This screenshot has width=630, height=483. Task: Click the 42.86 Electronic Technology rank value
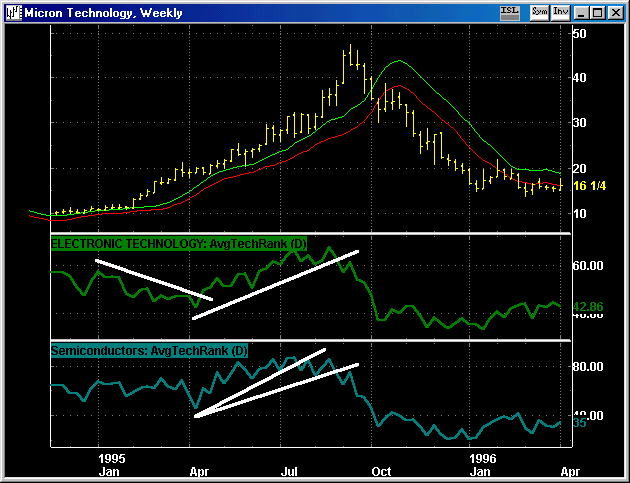tap(588, 307)
